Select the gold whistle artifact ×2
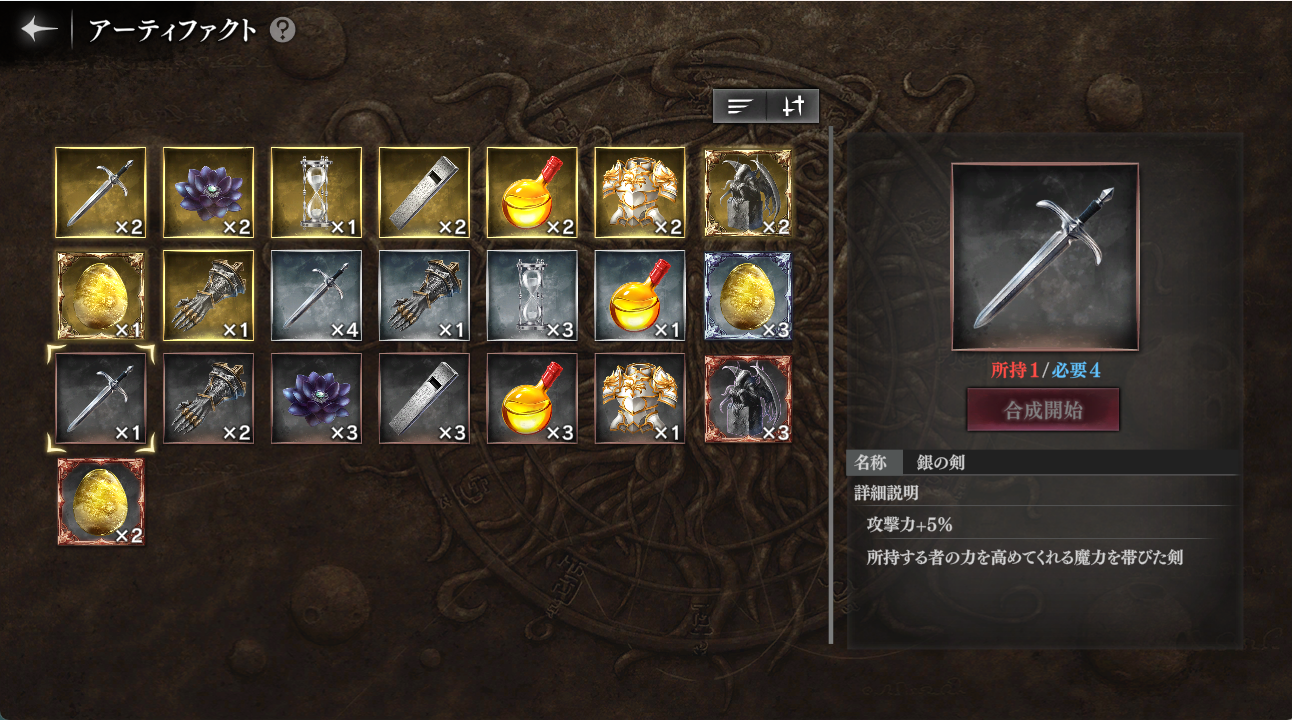 424,193
